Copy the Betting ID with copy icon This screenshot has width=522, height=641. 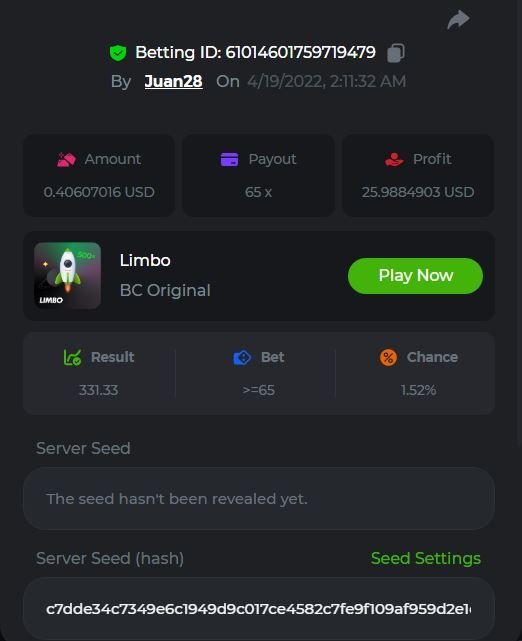tap(396, 53)
